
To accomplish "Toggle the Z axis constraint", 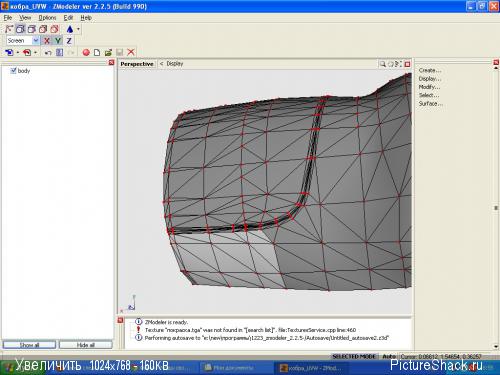I will point(69,41).
